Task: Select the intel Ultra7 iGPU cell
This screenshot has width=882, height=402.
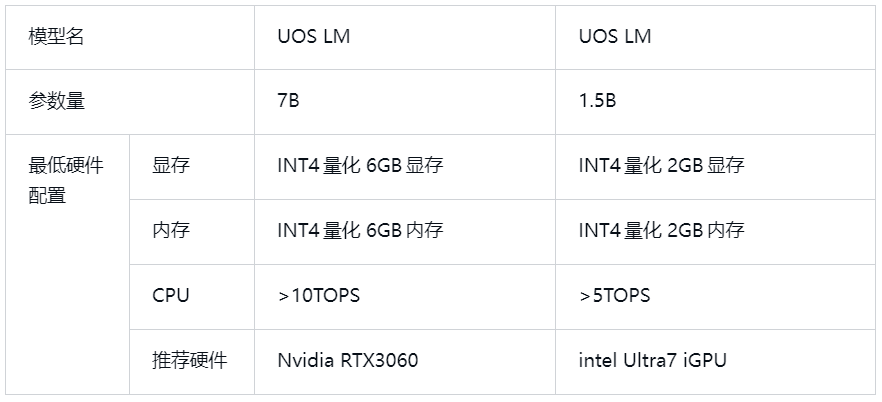Action: tap(653, 360)
